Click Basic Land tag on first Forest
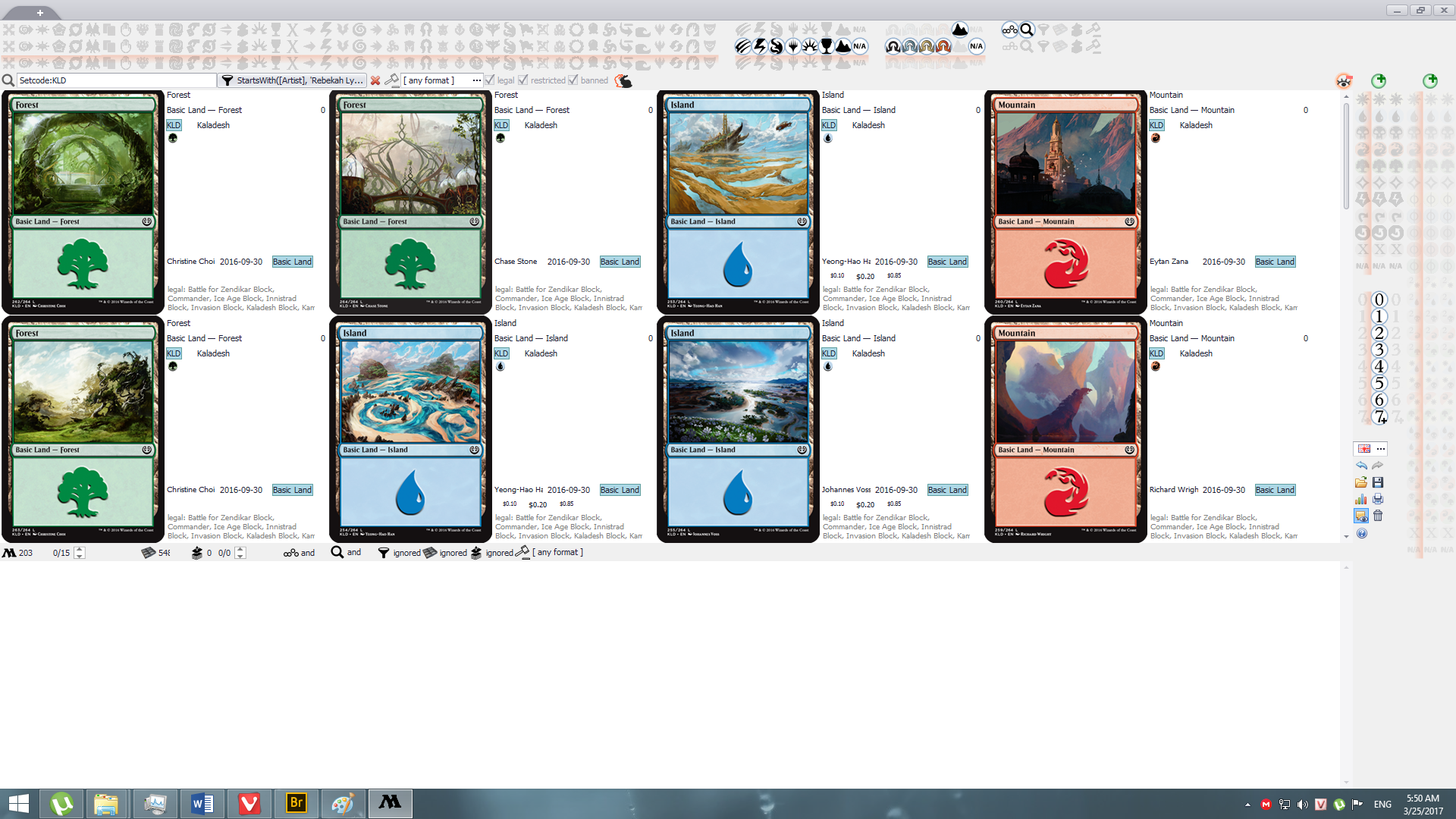This screenshot has height=819, width=1456. [292, 262]
